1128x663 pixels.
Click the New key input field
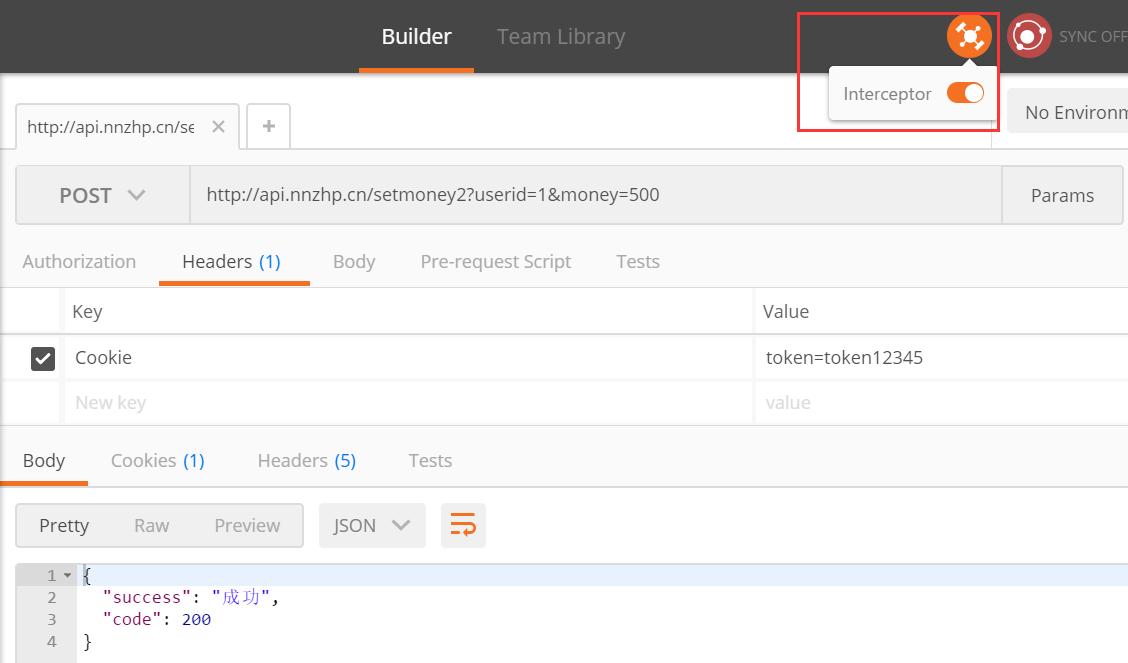pos(408,403)
